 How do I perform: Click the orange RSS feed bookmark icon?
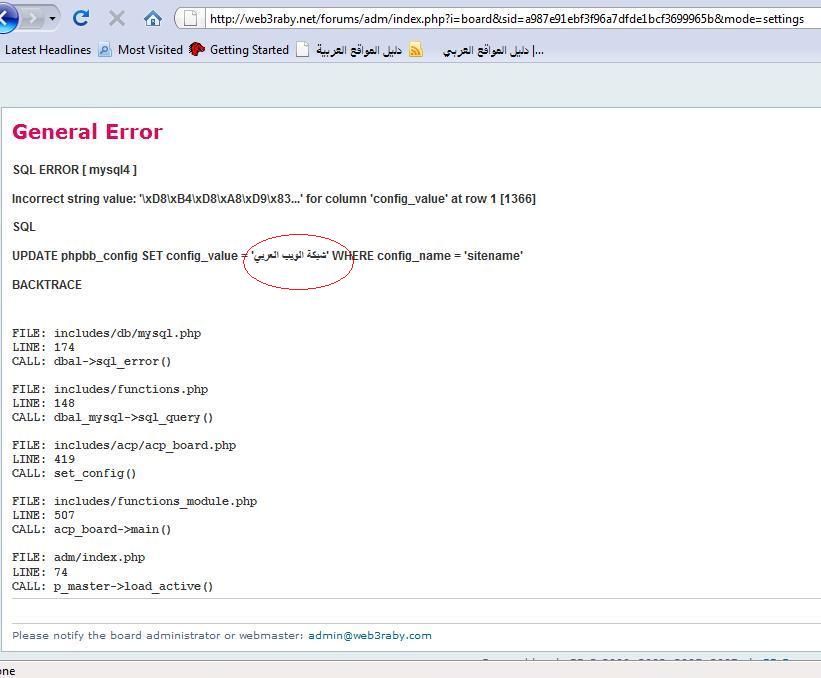415,50
